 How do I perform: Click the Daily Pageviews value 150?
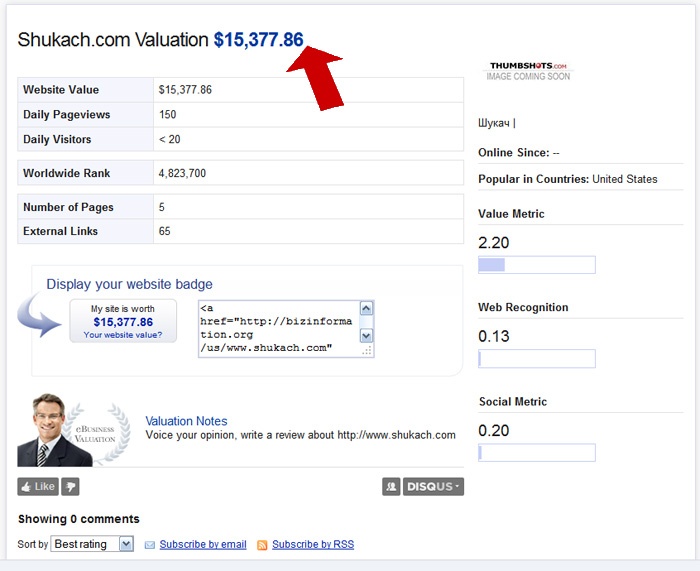(x=167, y=115)
